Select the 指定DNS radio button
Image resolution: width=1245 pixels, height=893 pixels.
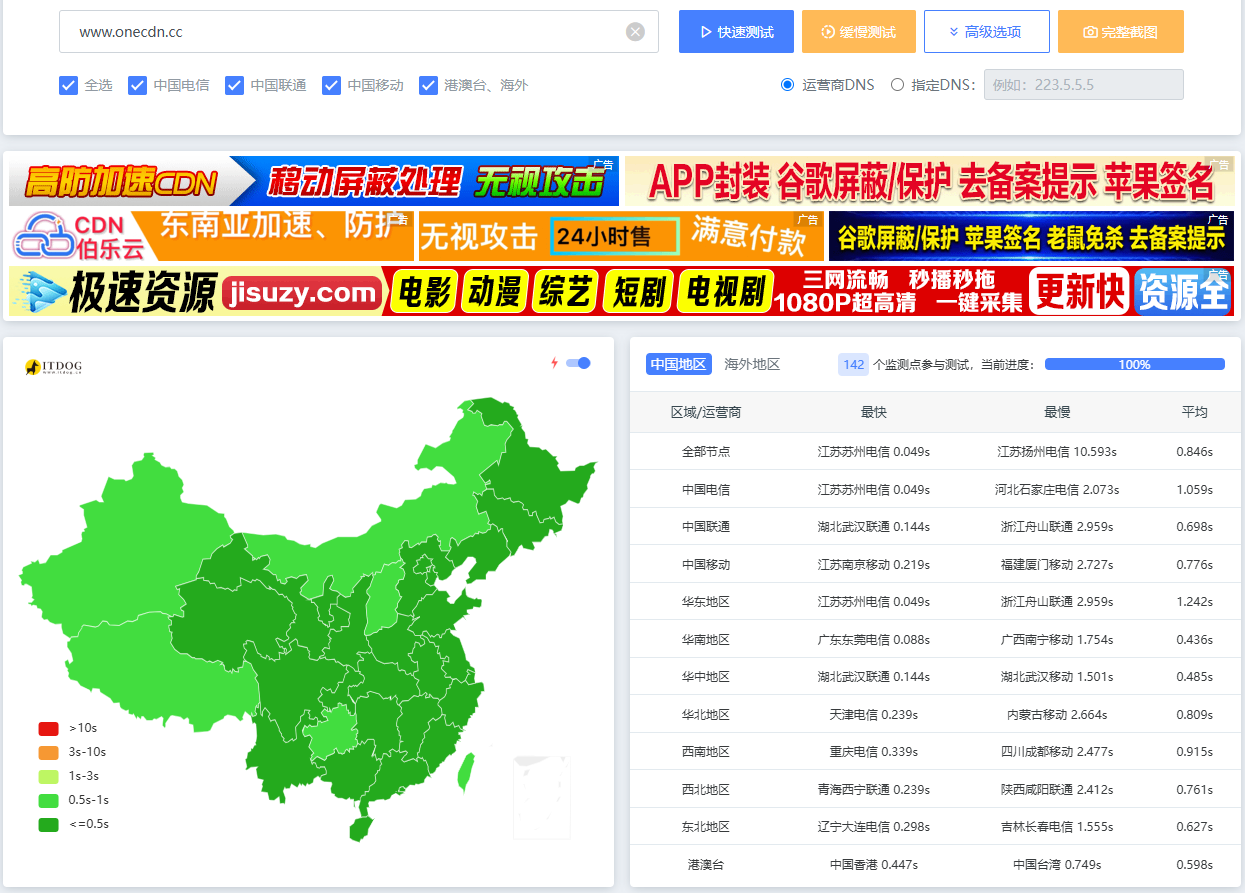(897, 85)
